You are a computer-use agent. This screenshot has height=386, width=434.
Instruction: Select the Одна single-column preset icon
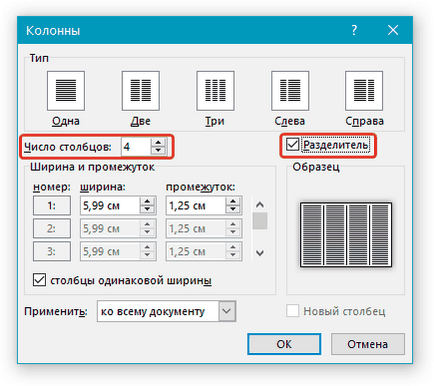pyautogui.click(x=66, y=91)
